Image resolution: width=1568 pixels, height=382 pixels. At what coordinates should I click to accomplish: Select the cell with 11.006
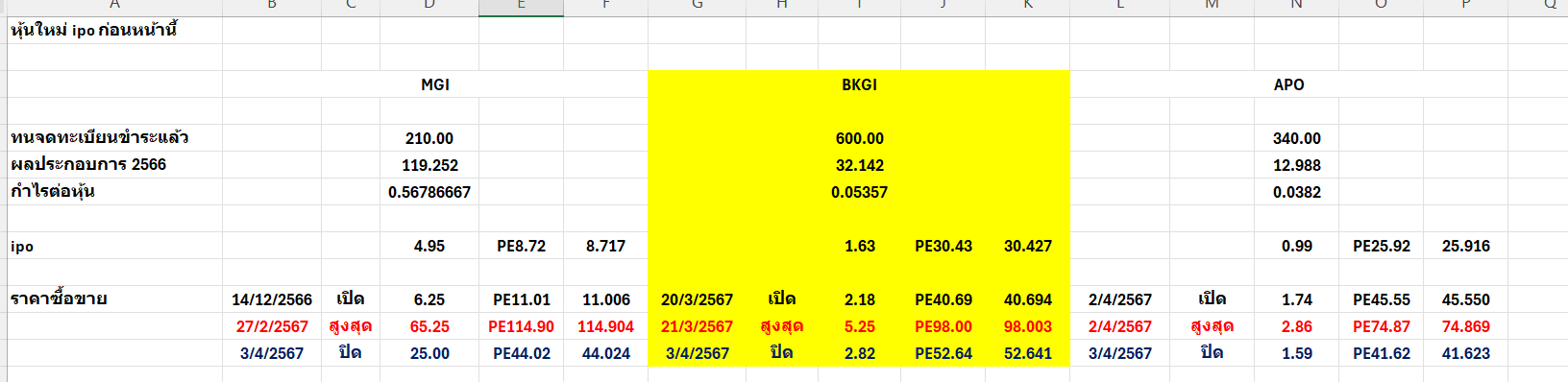point(605,299)
